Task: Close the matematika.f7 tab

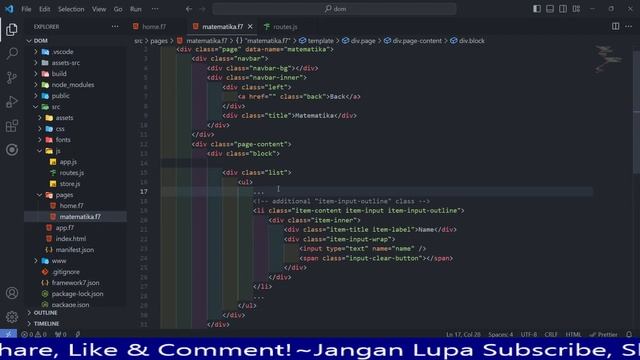Action: 250,27
